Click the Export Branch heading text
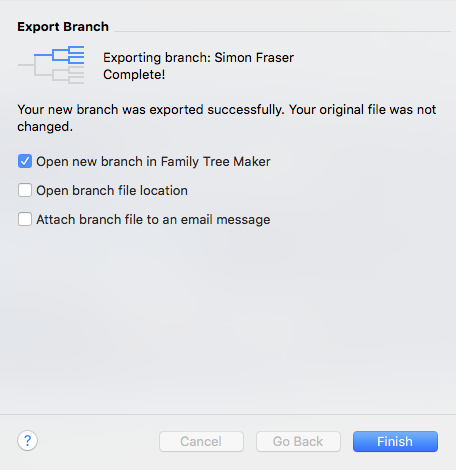The image size is (456, 470). (63, 27)
